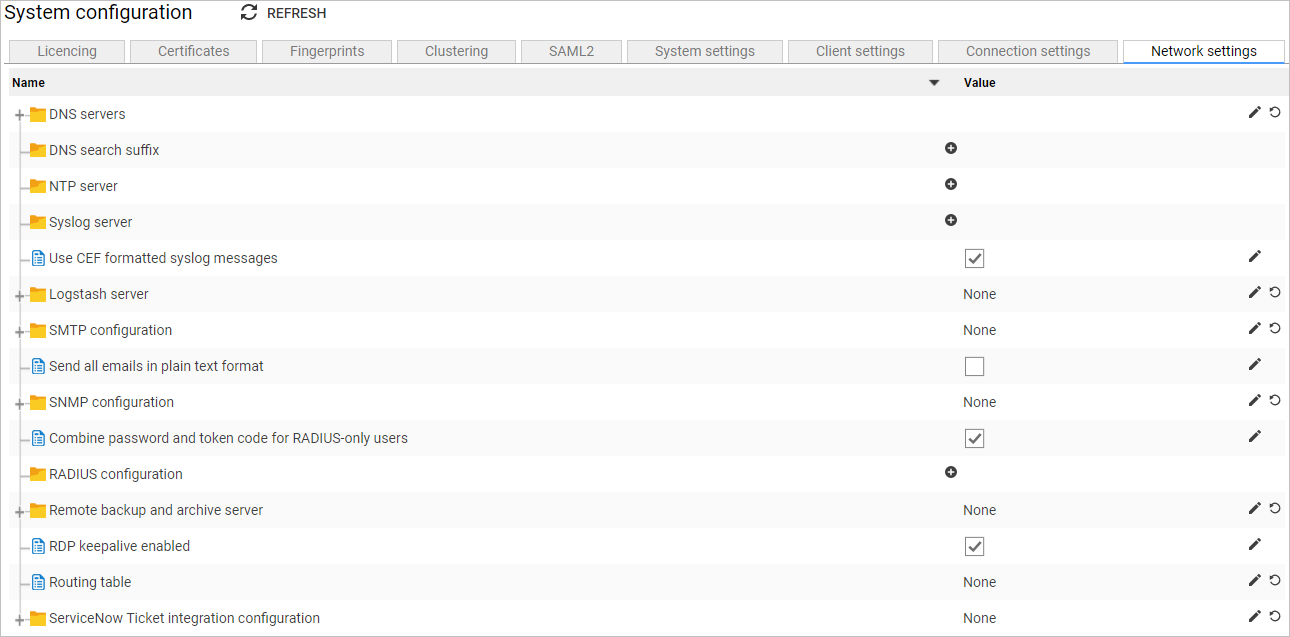Screen dimensions: 1290x637
Task: Revert the SMTP configuration changes
Action: [x=1275, y=328]
